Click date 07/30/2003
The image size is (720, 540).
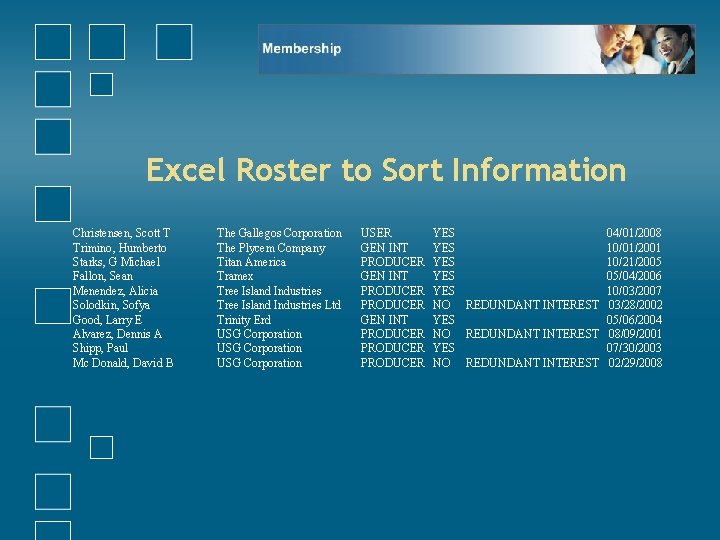tap(634, 349)
